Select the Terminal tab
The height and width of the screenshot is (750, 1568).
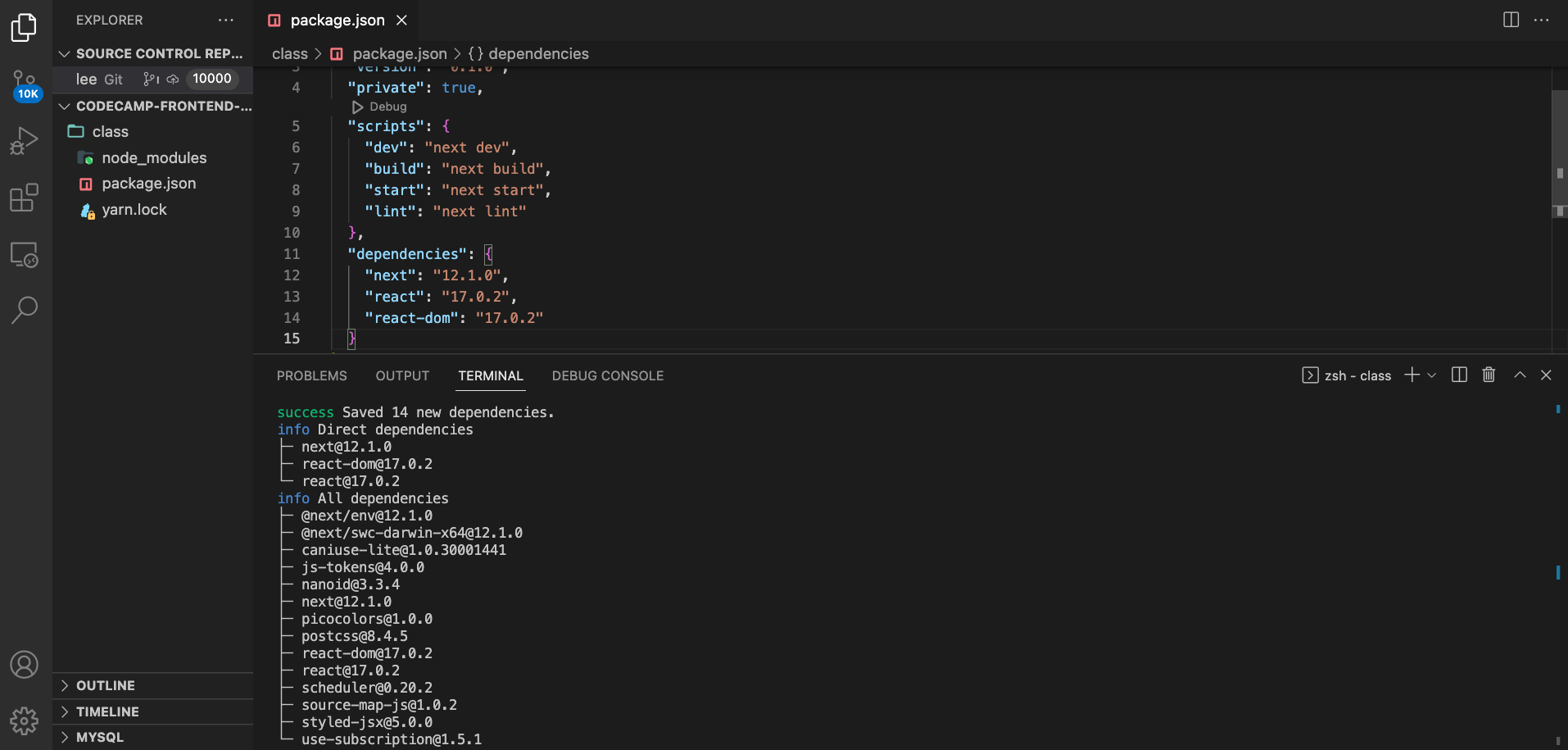pyautogui.click(x=491, y=375)
